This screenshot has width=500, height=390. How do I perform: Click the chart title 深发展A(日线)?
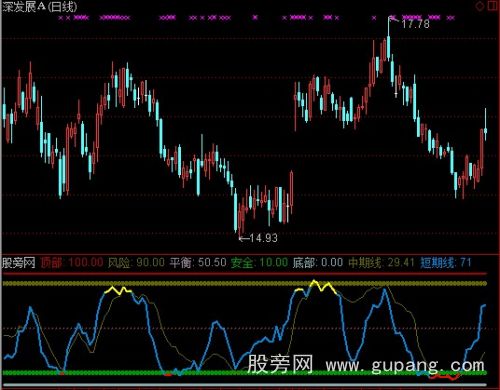click(40, 6)
